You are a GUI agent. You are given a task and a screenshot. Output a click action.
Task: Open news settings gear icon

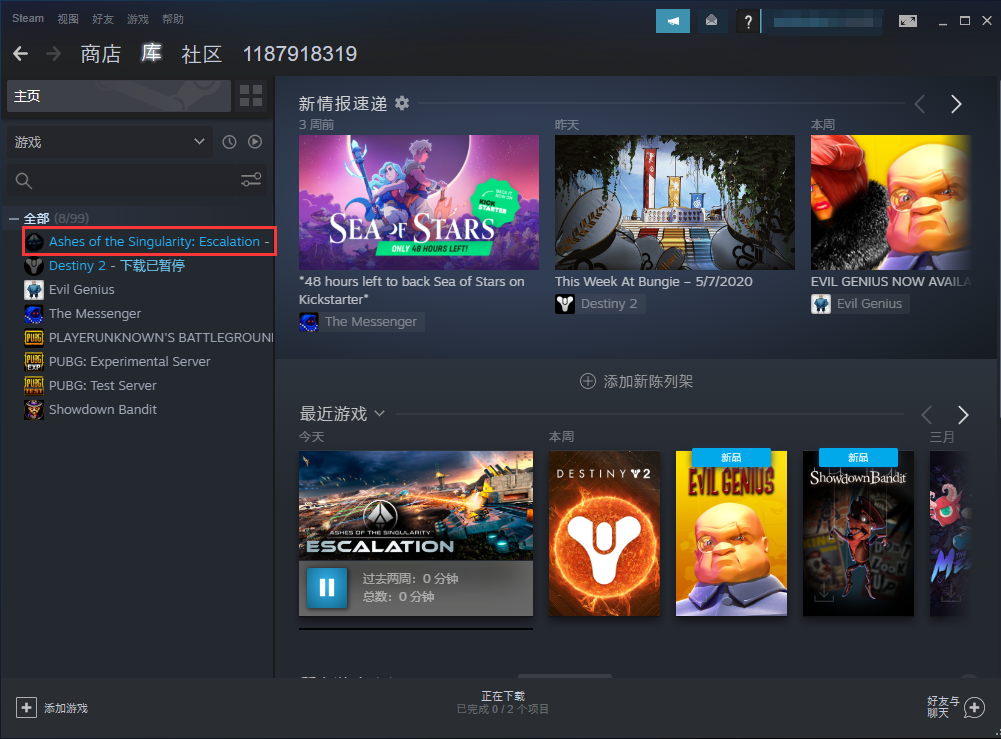(x=402, y=103)
